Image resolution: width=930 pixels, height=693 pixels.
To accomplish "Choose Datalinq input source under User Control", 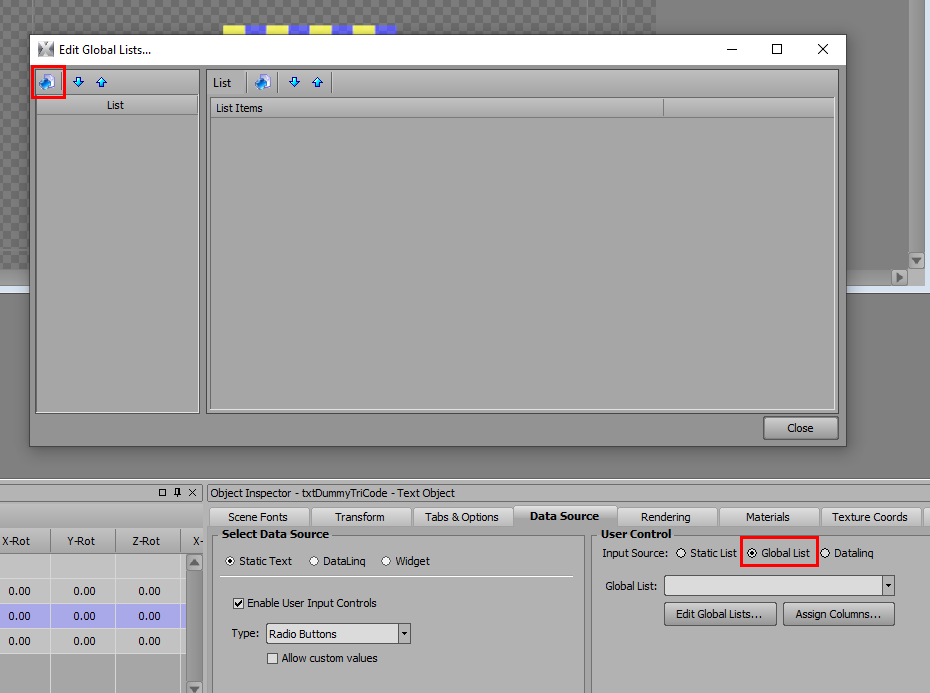I will (825, 553).
